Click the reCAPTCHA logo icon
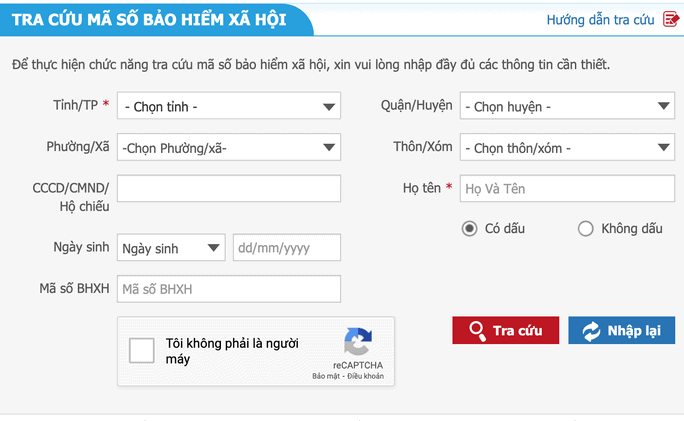The height and width of the screenshot is (421, 684). (x=357, y=342)
